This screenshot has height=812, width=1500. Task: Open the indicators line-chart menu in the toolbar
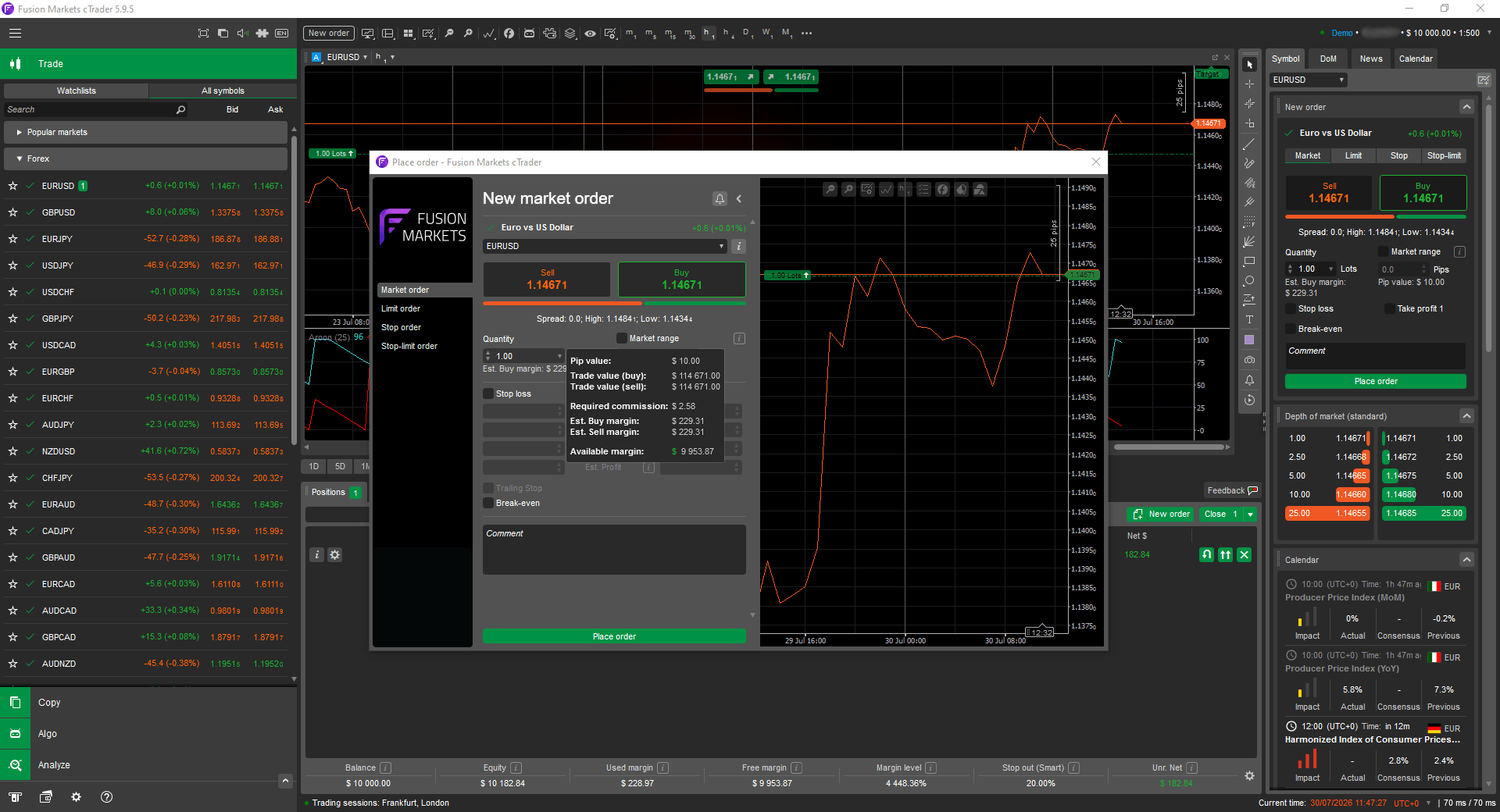point(489,33)
